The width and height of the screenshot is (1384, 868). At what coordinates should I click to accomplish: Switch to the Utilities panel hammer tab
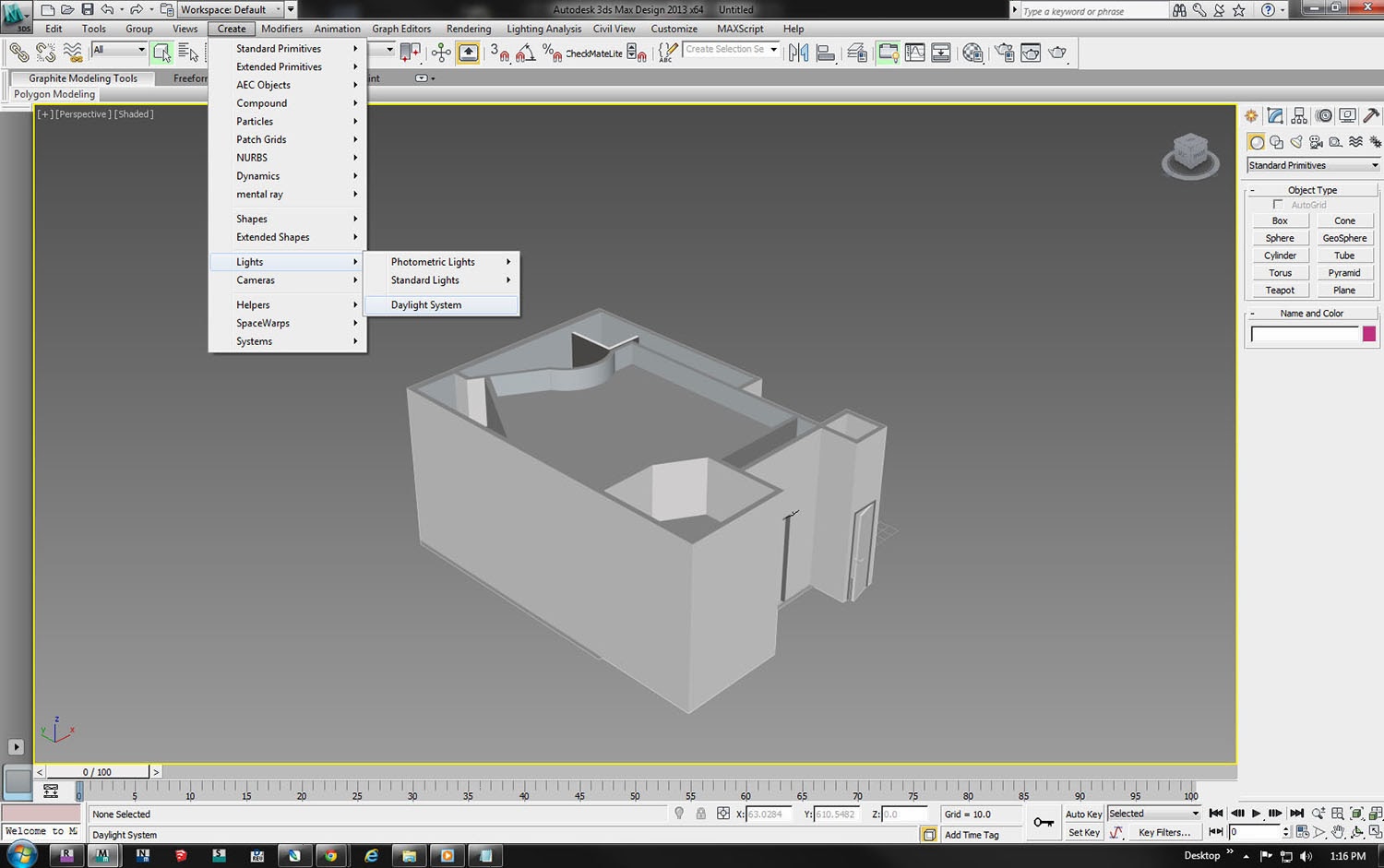(1372, 115)
